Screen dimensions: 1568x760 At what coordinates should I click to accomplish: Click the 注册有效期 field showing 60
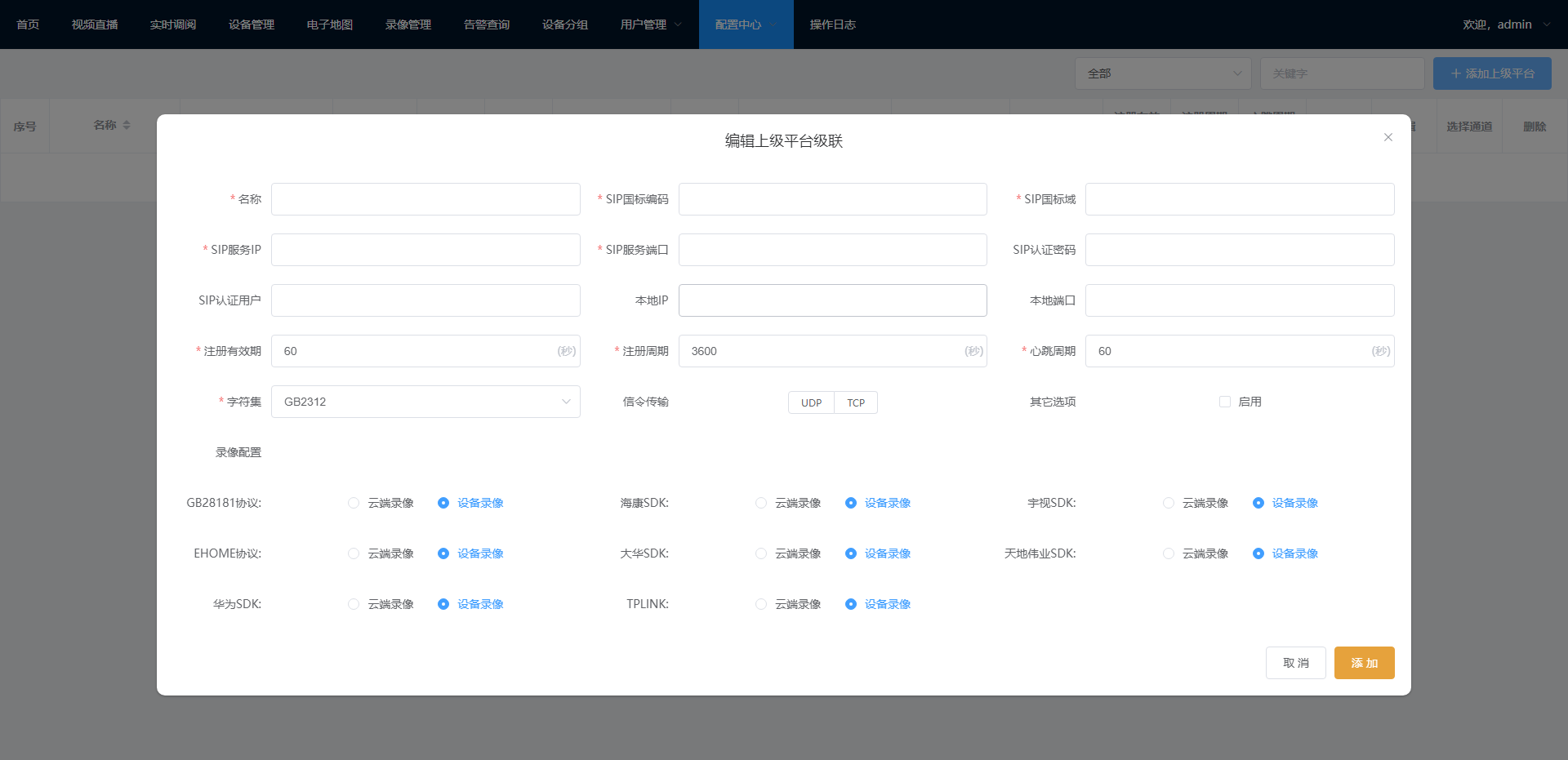pos(425,351)
